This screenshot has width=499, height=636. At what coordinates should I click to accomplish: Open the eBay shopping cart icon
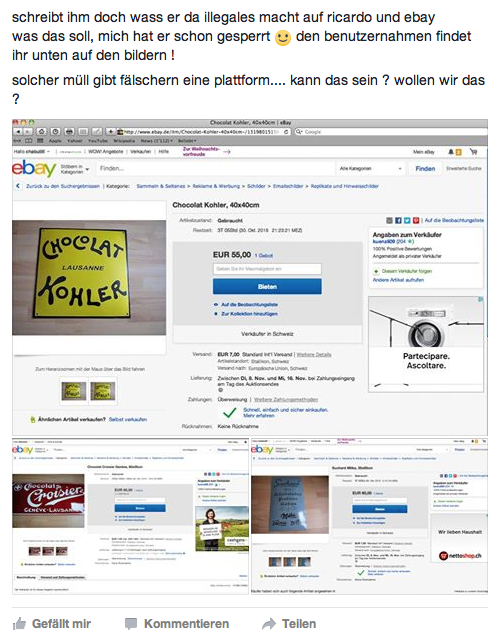(x=473, y=152)
